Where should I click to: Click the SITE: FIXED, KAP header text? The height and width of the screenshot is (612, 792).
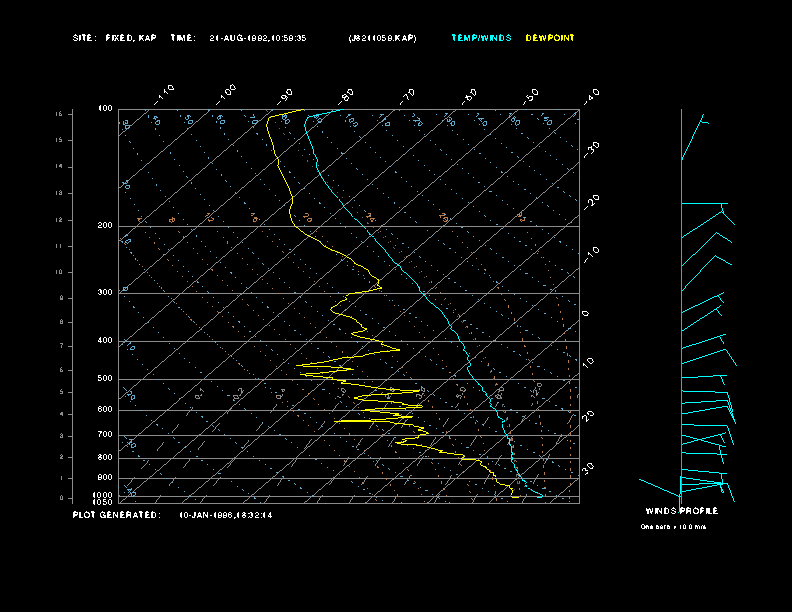coord(115,38)
